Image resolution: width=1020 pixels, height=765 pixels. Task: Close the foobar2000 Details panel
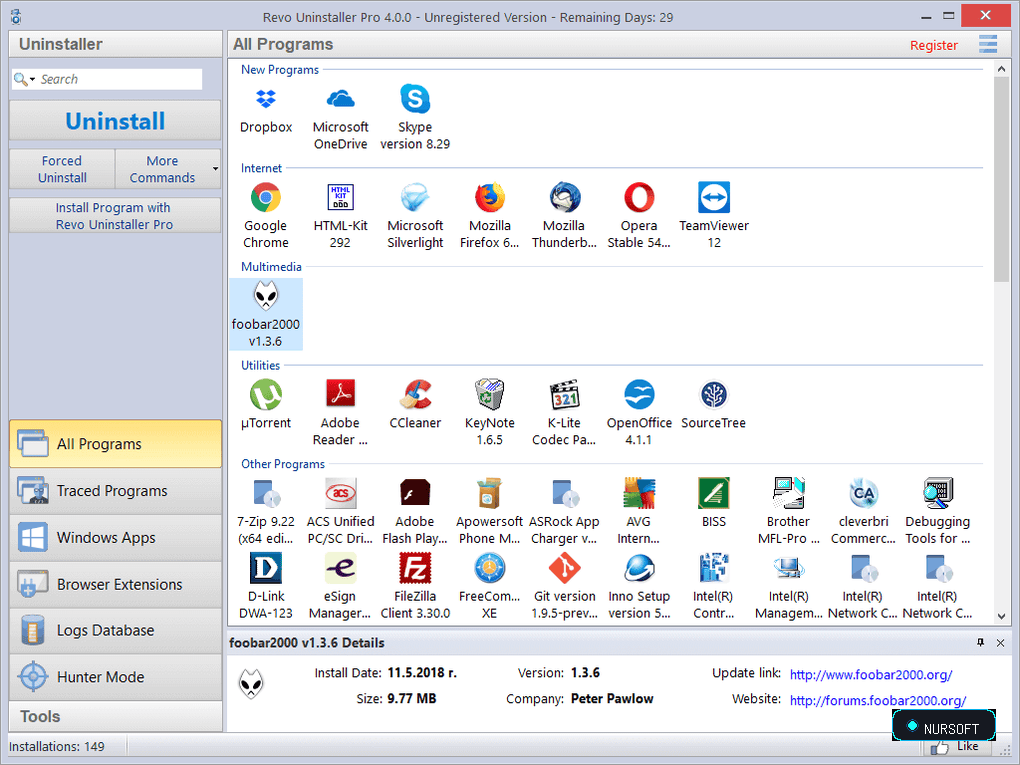coord(1000,643)
